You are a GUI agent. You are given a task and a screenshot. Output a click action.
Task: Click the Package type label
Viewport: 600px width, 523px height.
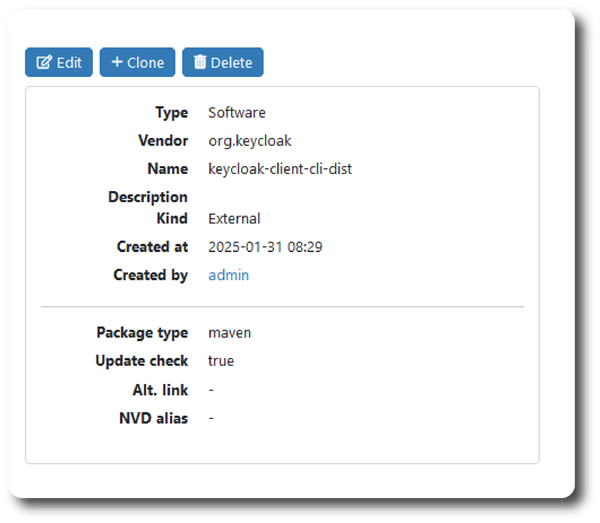pyautogui.click(x=142, y=333)
